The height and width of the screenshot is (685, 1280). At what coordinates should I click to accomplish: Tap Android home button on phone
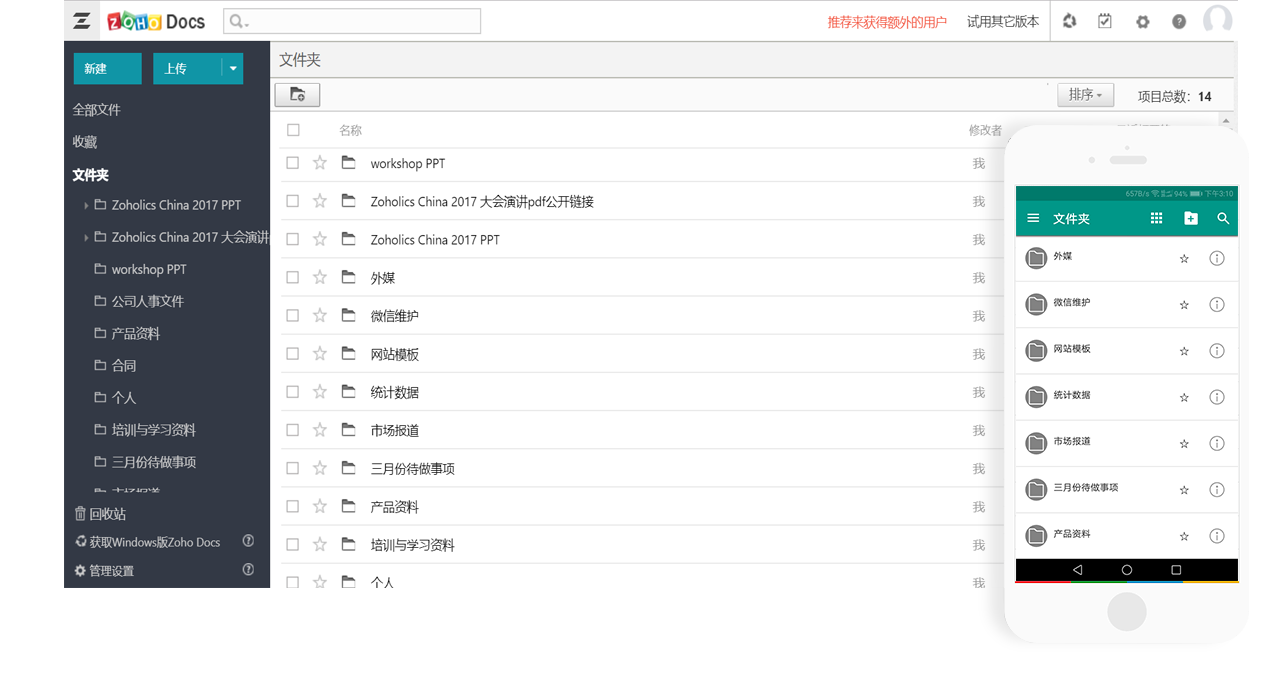point(1127,570)
